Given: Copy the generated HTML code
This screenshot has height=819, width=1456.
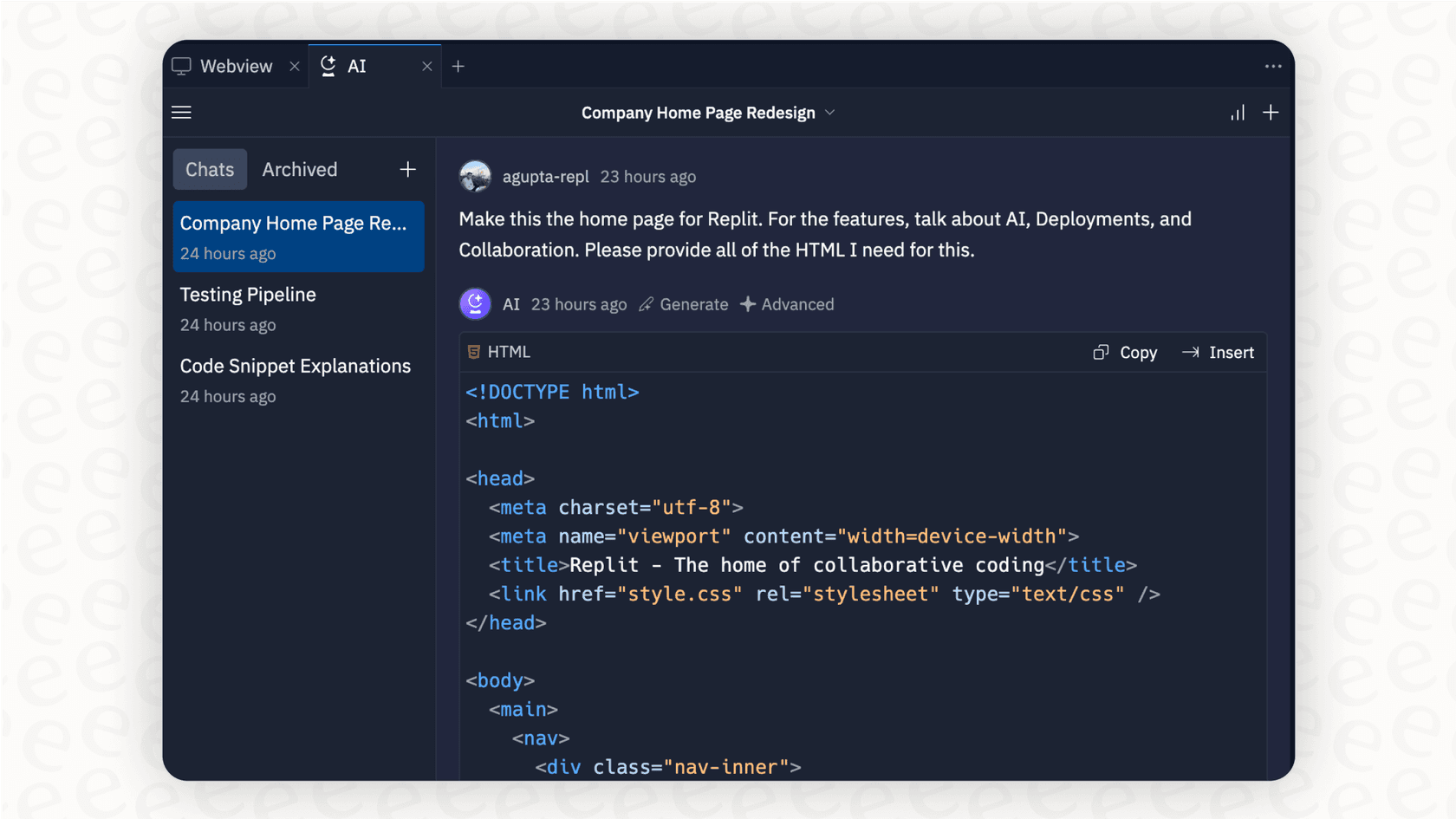Looking at the screenshot, I should [1124, 352].
